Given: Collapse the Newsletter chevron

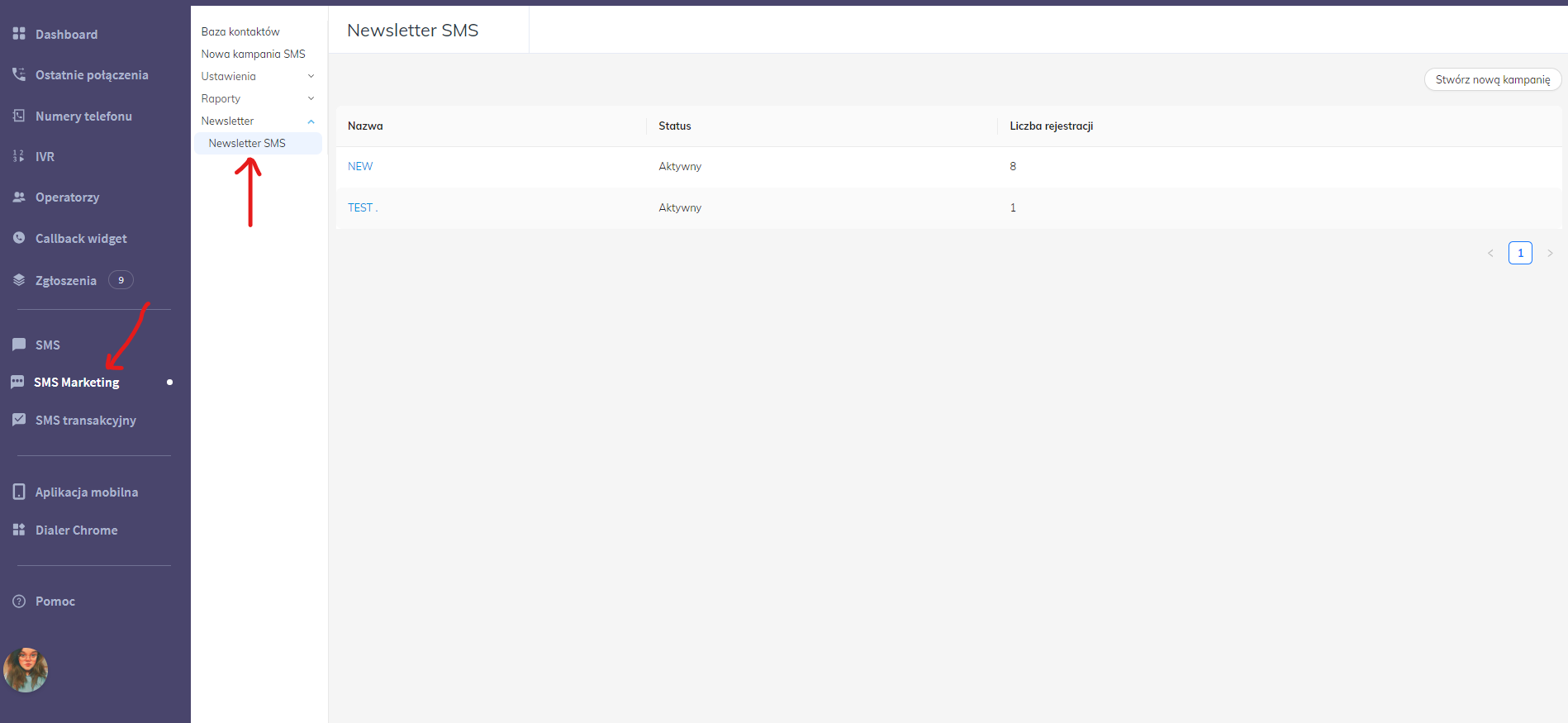Looking at the screenshot, I should (x=311, y=121).
